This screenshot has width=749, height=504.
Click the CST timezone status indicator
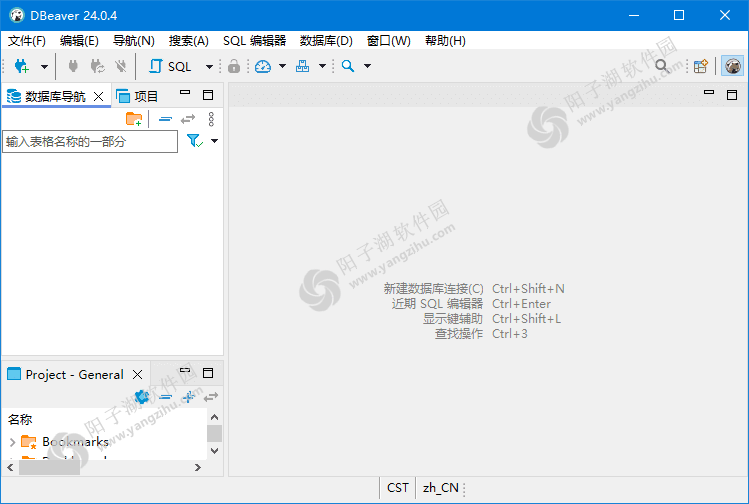398,488
